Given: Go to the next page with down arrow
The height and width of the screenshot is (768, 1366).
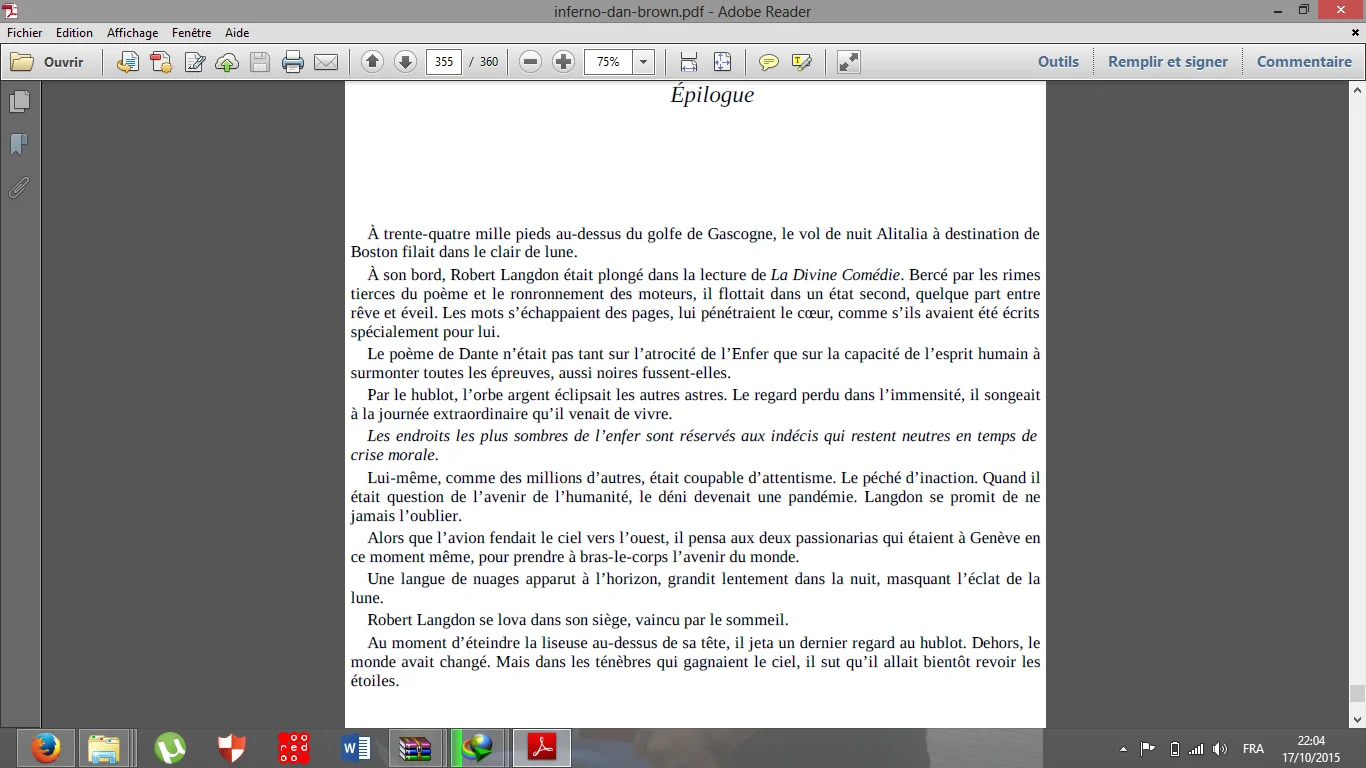Looking at the screenshot, I should (x=405, y=62).
